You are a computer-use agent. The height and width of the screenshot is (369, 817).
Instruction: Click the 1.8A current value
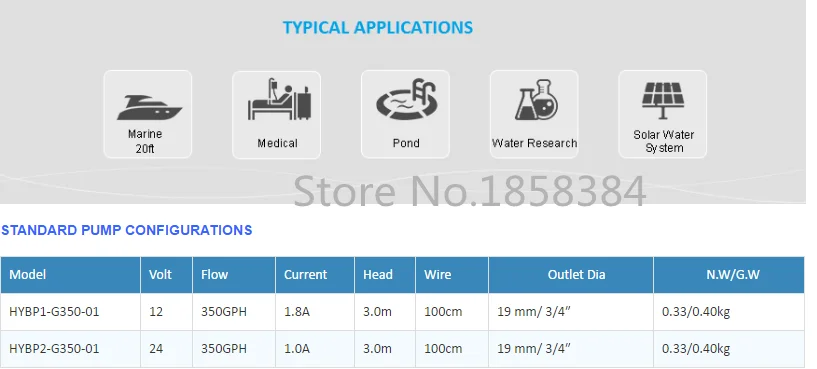click(x=296, y=312)
